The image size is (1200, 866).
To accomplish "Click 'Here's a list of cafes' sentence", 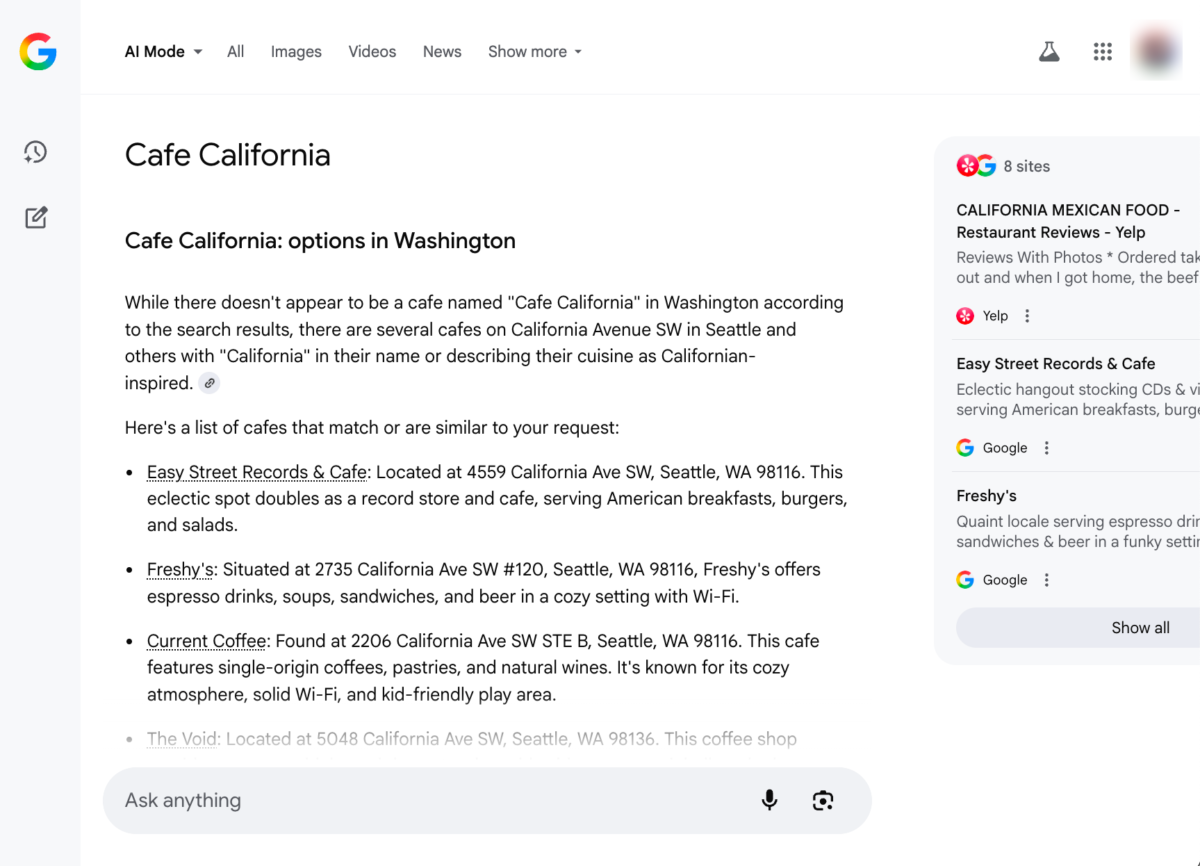I will click(x=372, y=428).
